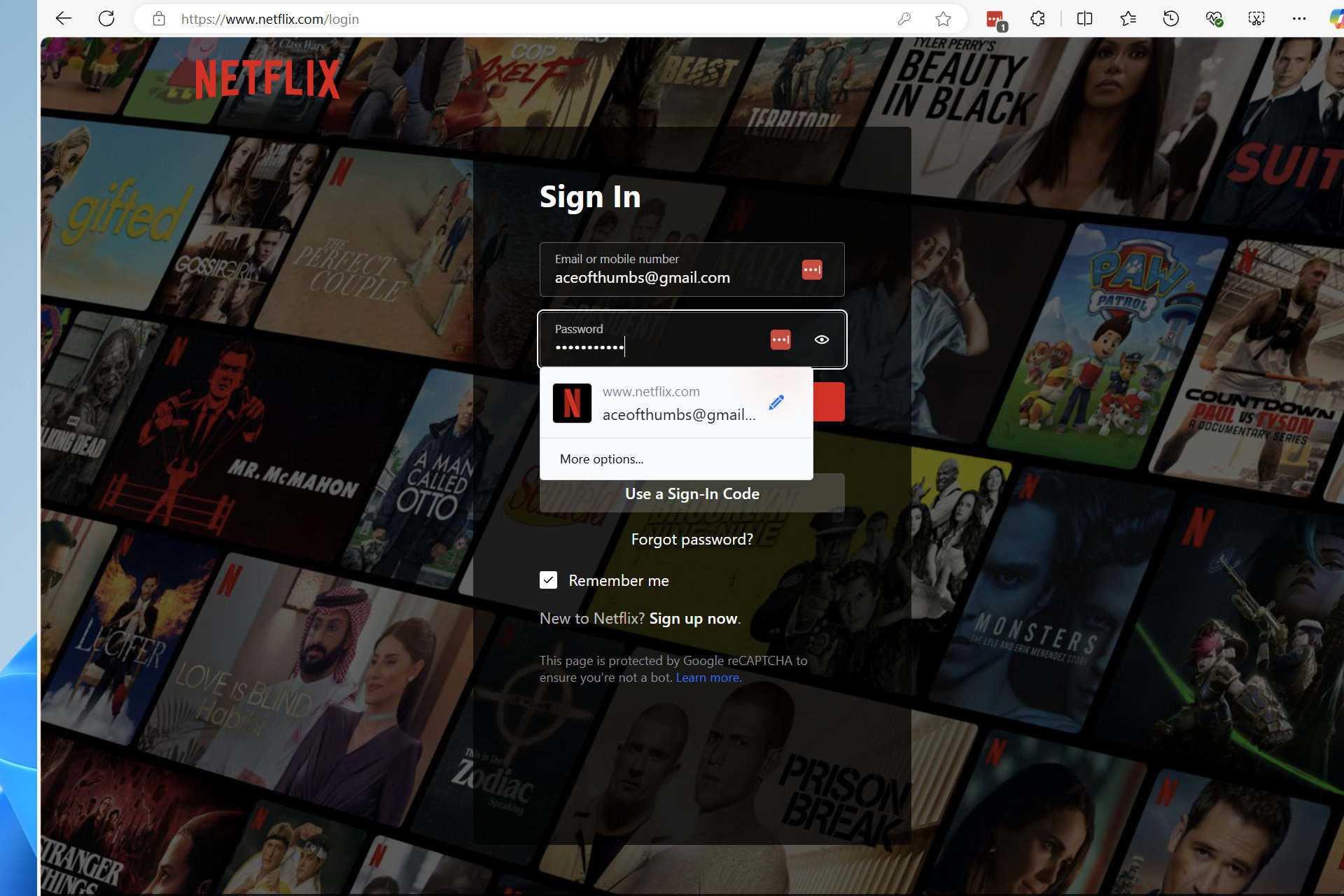Viewport: 1344px width, 896px height.
Task: Click the email field autofill icon
Action: point(812,269)
